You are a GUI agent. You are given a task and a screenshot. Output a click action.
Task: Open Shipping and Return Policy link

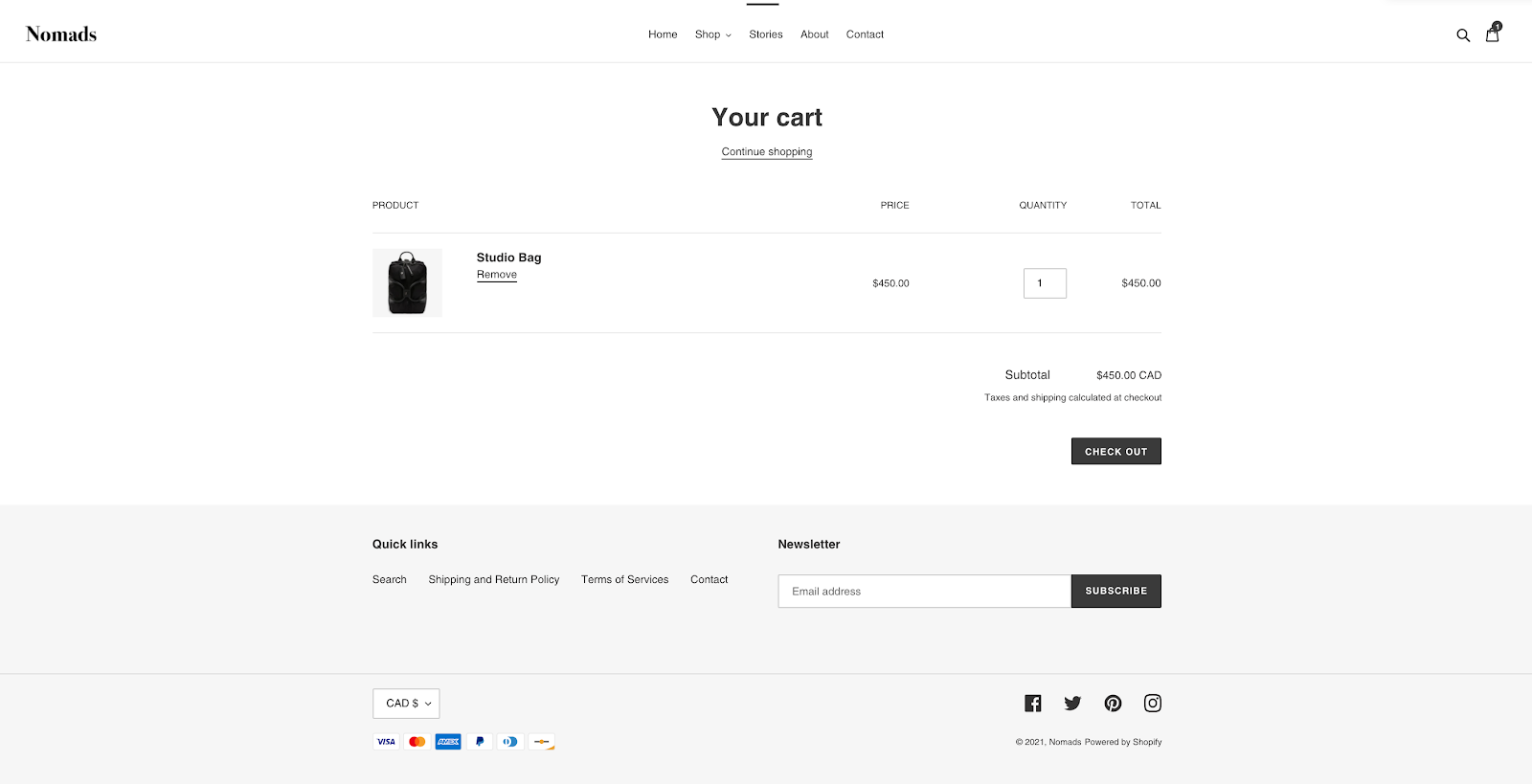coord(494,580)
